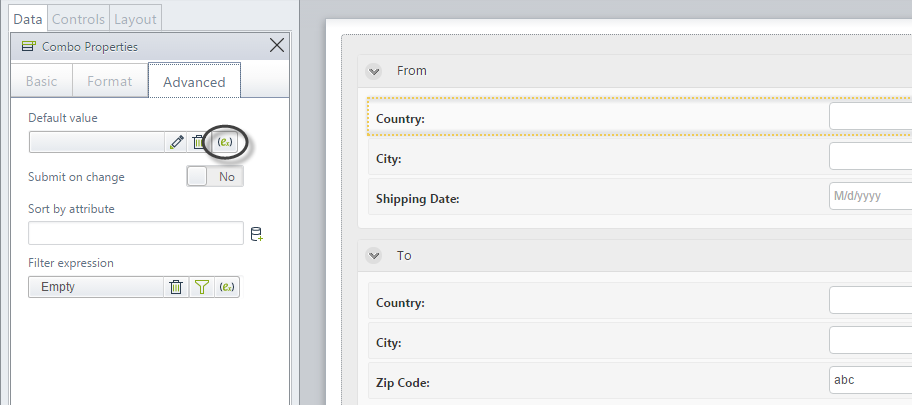Clear the Filter expression with trash icon
Image resolution: width=912 pixels, height=405 pixels.
(x=176, y=287)
